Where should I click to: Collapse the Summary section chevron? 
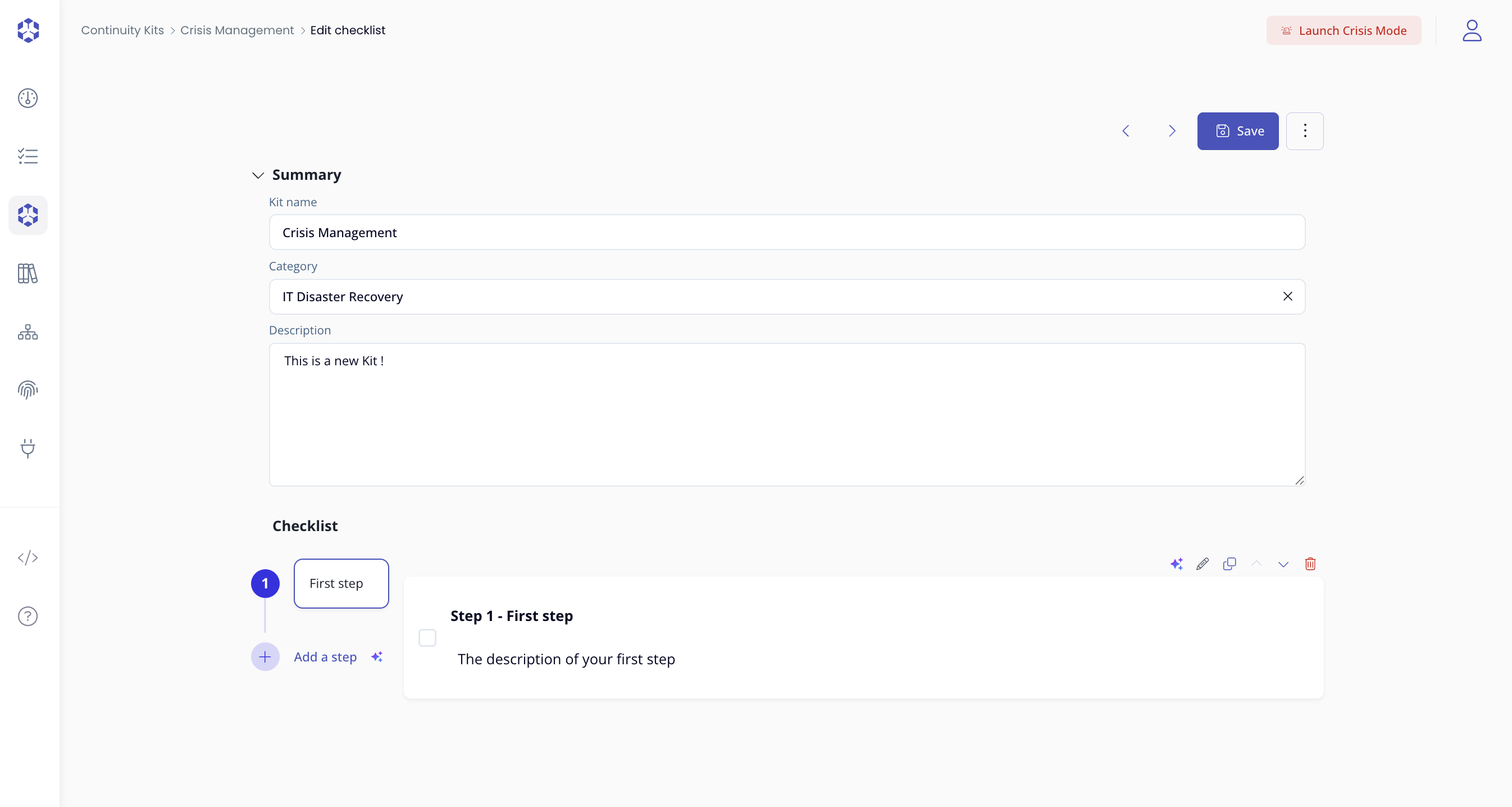[x=258, y=175]
